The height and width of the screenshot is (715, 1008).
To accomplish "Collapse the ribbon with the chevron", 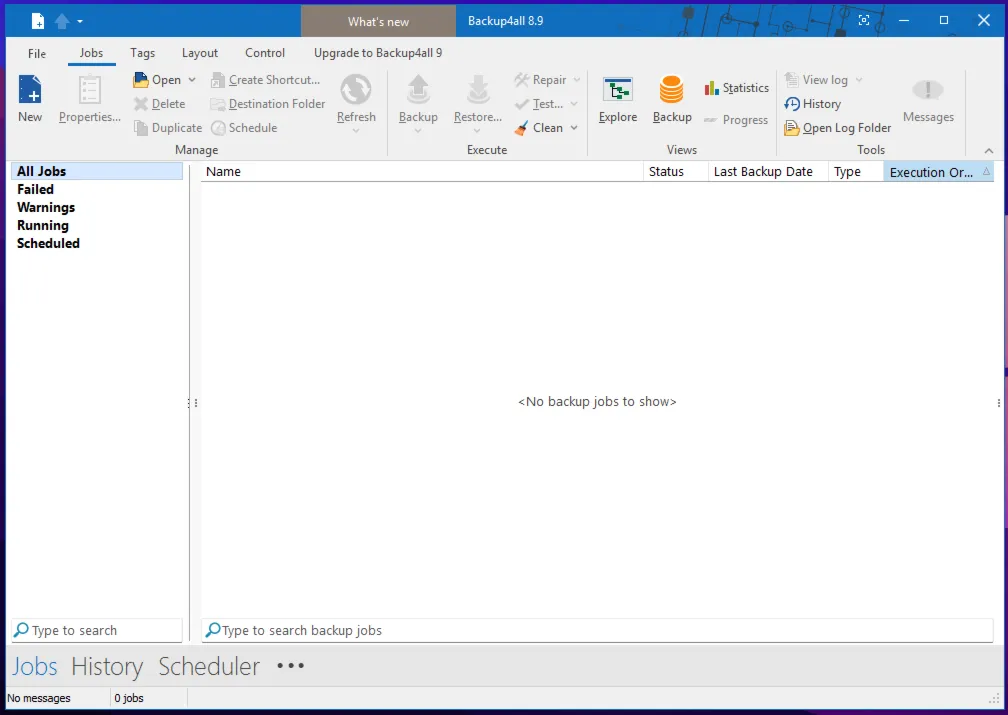I will click(989, 150).
